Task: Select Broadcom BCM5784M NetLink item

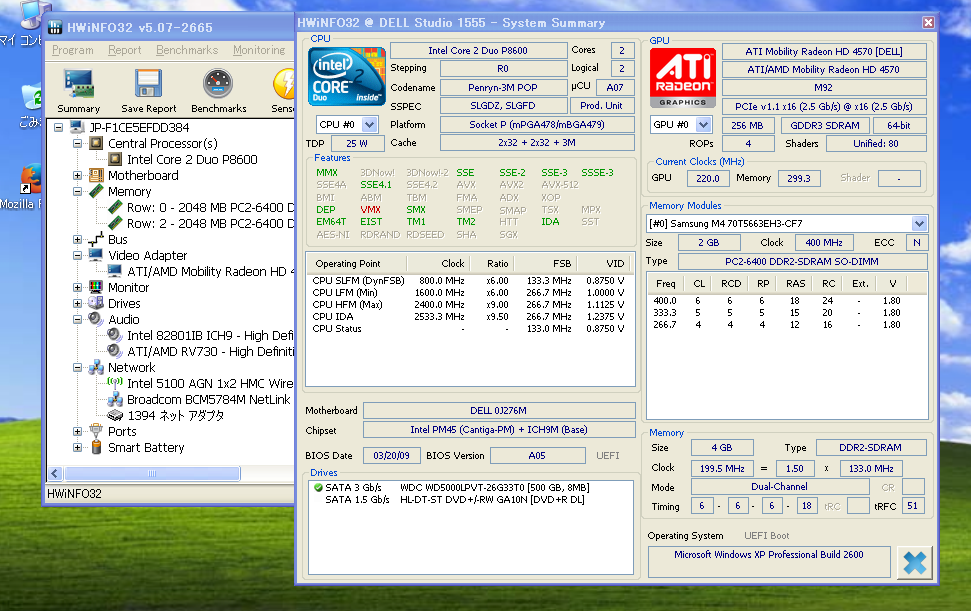Action: tap(209, 399)
